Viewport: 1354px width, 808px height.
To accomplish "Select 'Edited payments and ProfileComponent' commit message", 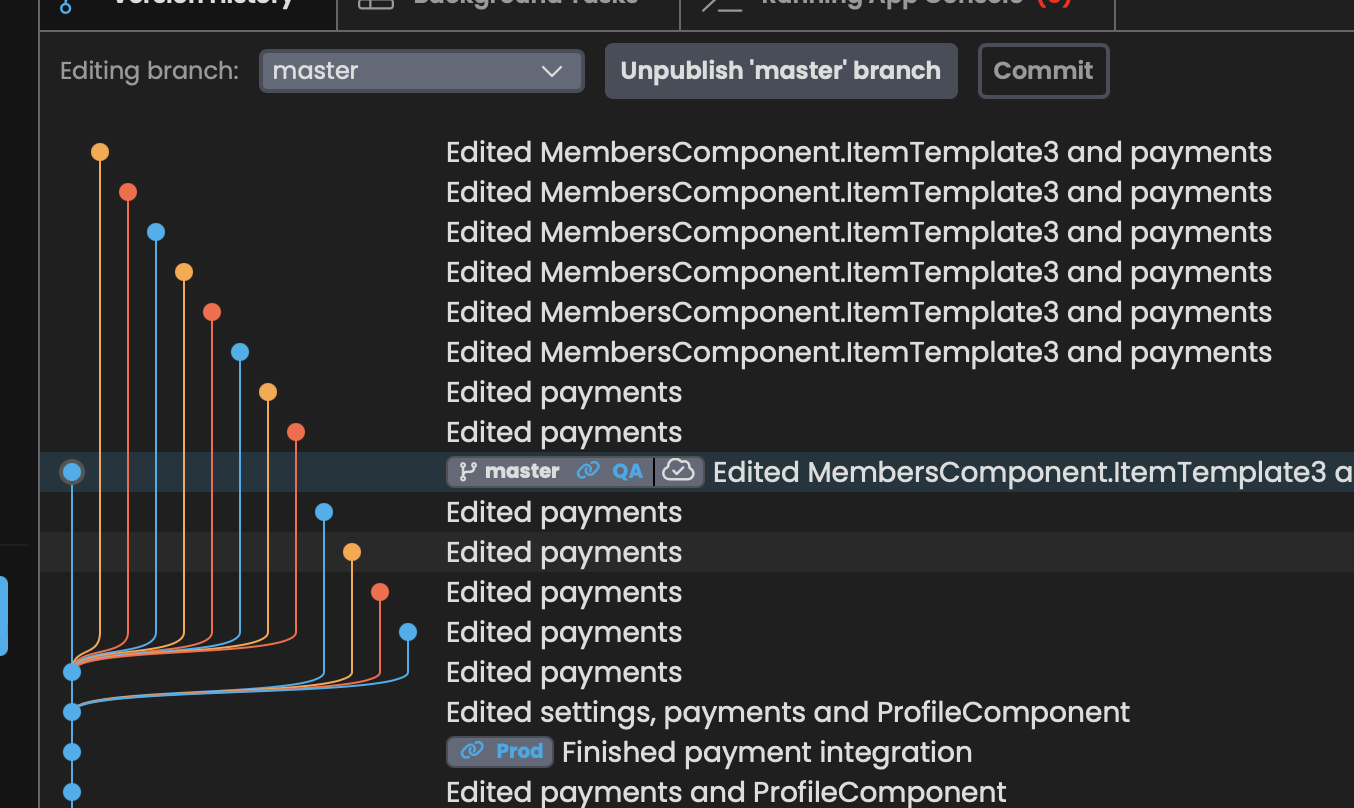I will tap(726, 792).
